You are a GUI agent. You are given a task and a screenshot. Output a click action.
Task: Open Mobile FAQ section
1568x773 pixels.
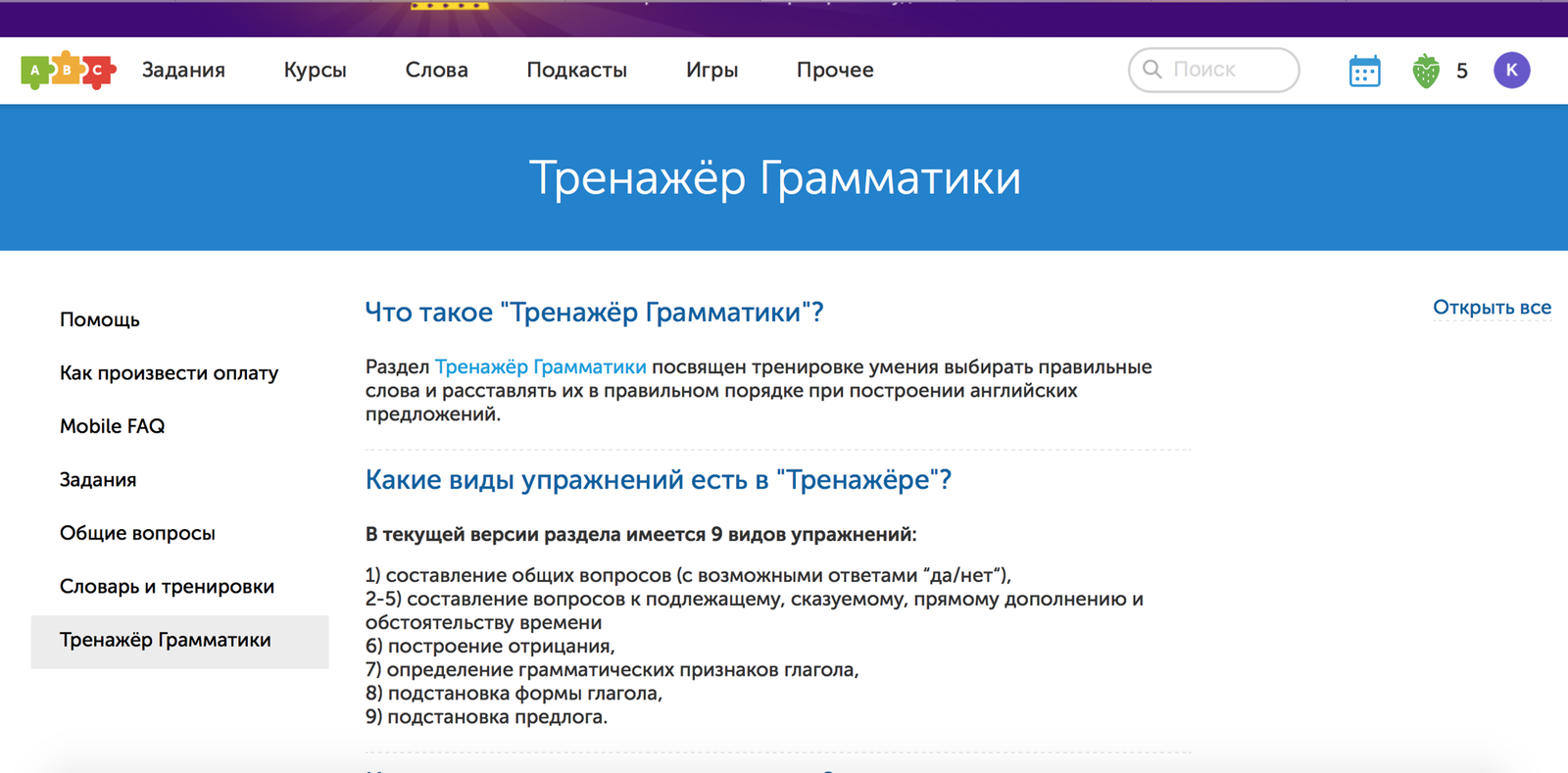[x=112, y=426]
